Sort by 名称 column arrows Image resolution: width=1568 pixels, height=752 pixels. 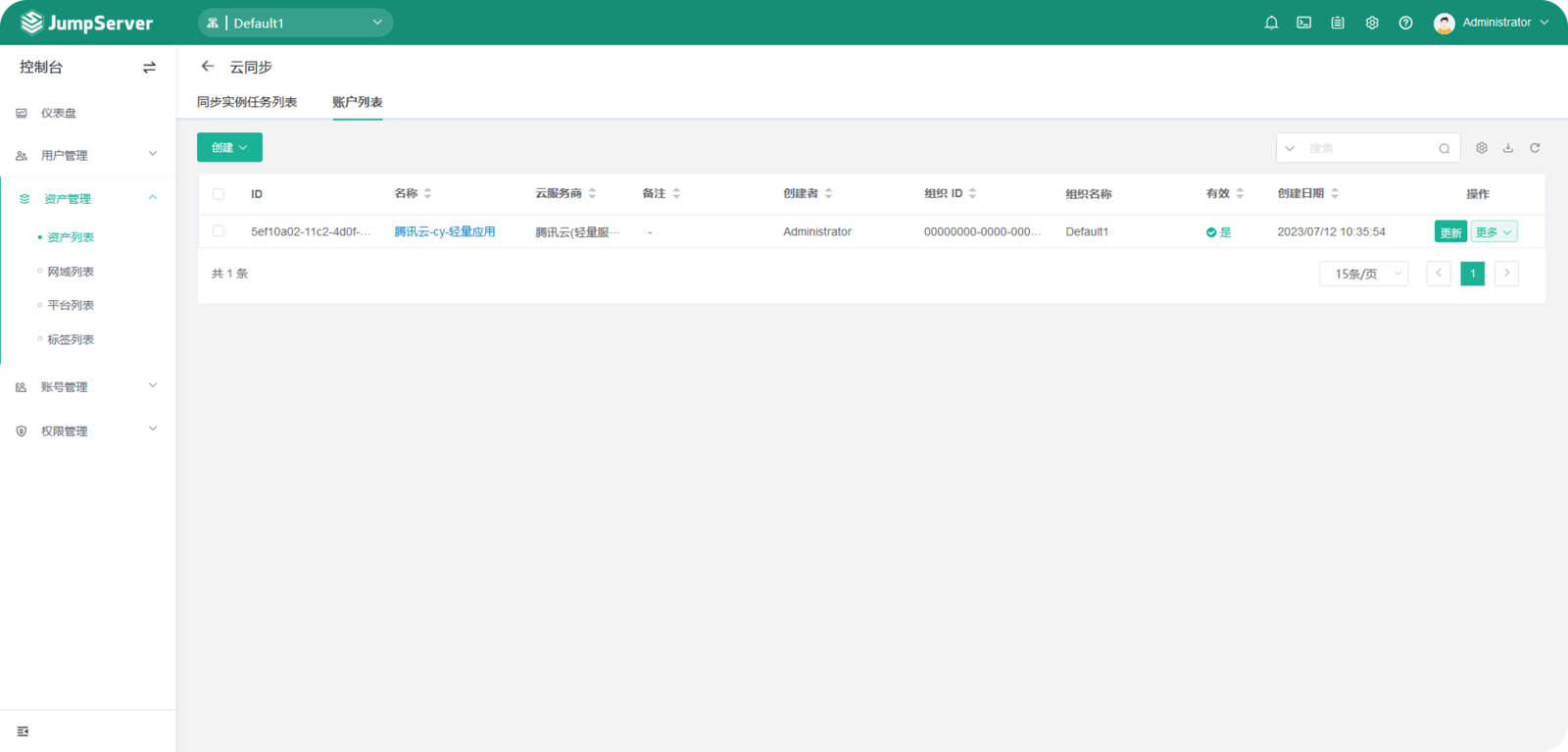428,193
